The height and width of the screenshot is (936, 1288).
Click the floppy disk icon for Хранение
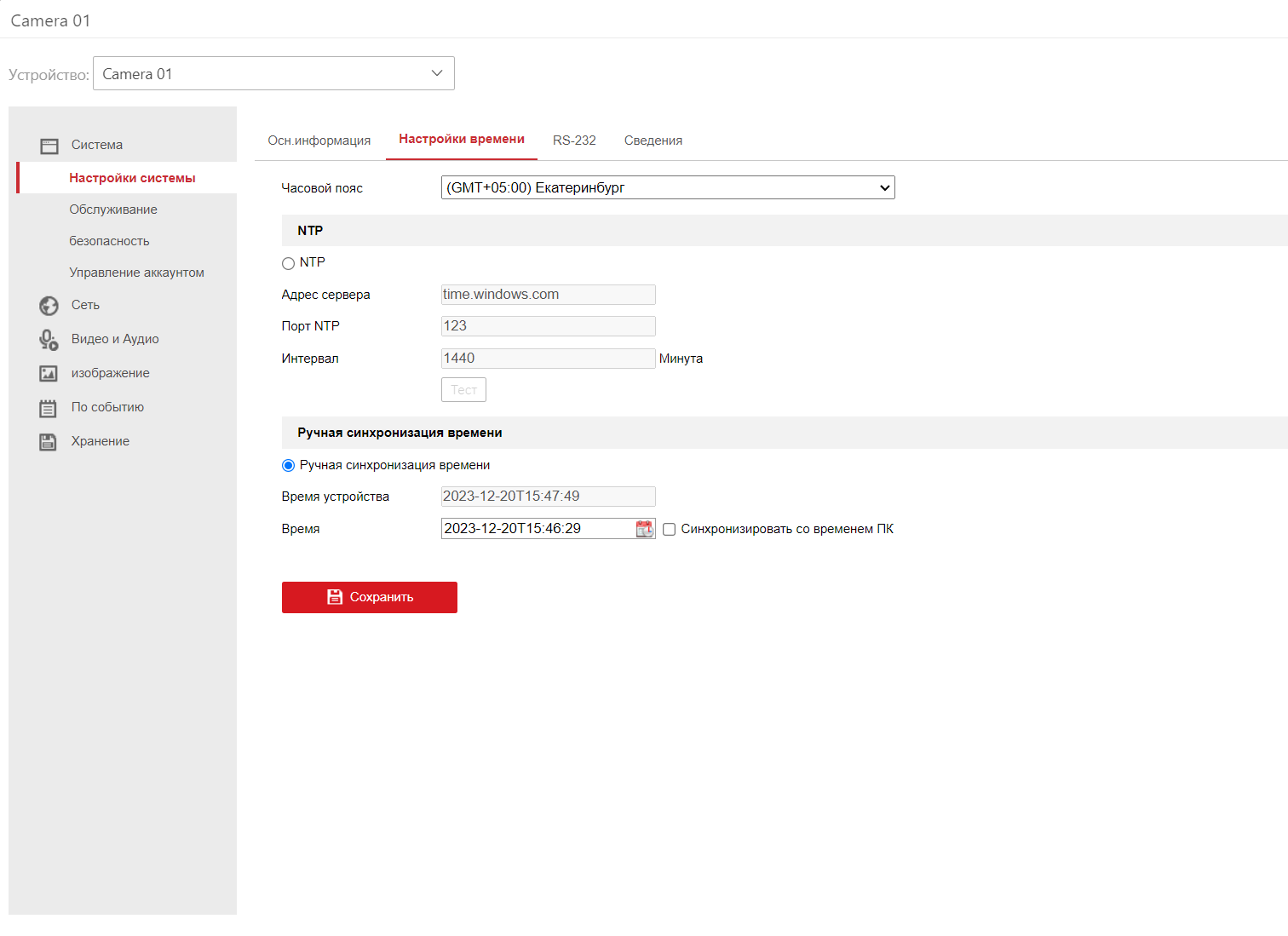49,442
